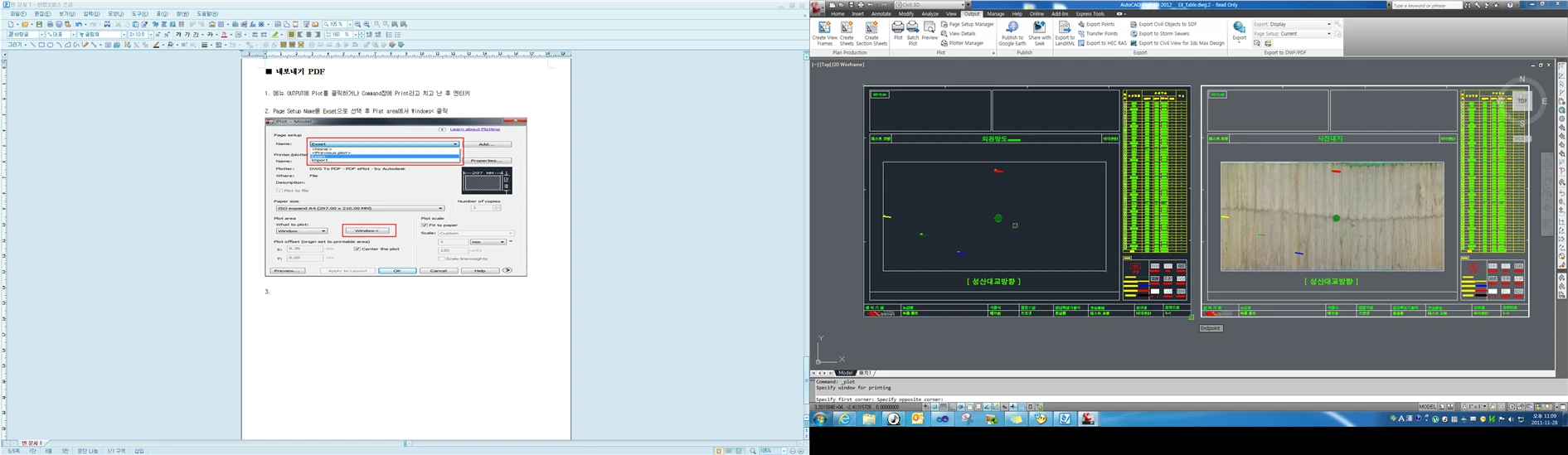
Task: Open Batch Plot in AutoCAD ribbon
Action: click(x=913, y=32)
